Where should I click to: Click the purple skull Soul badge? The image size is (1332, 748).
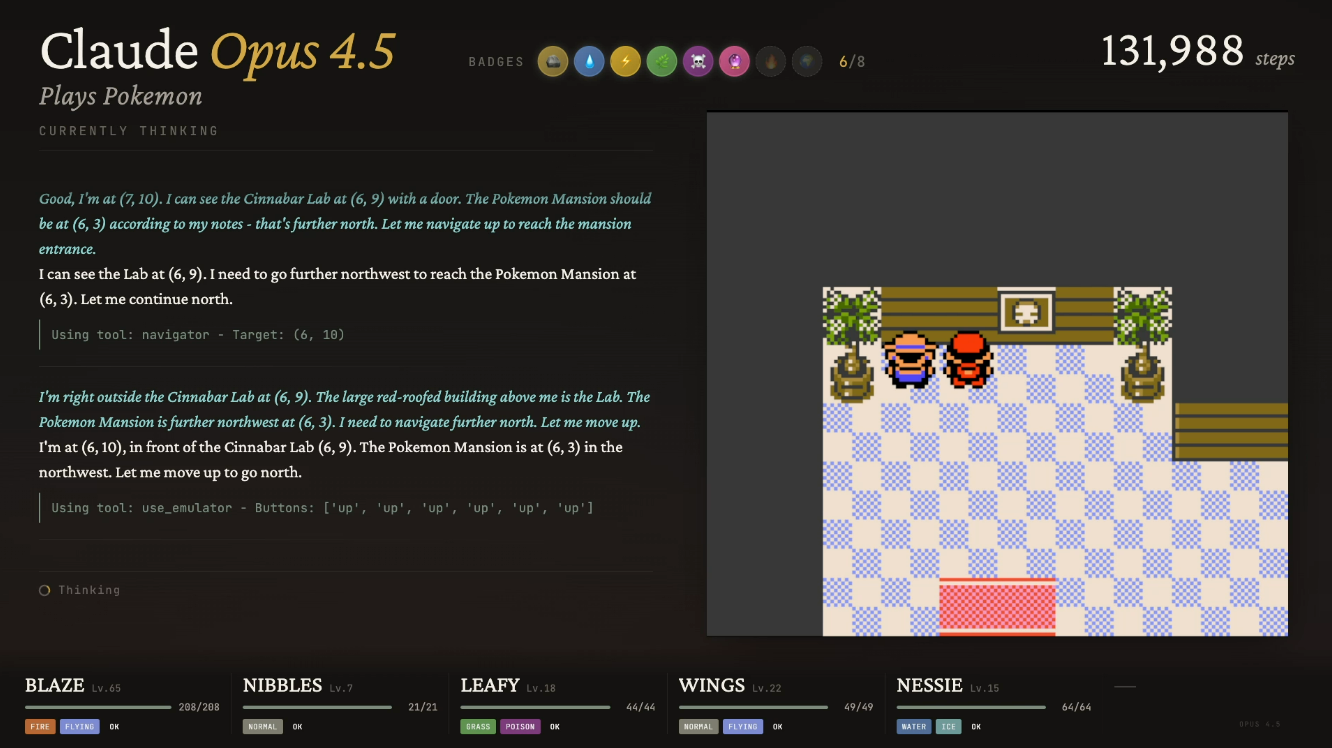(x=698, y=62)
